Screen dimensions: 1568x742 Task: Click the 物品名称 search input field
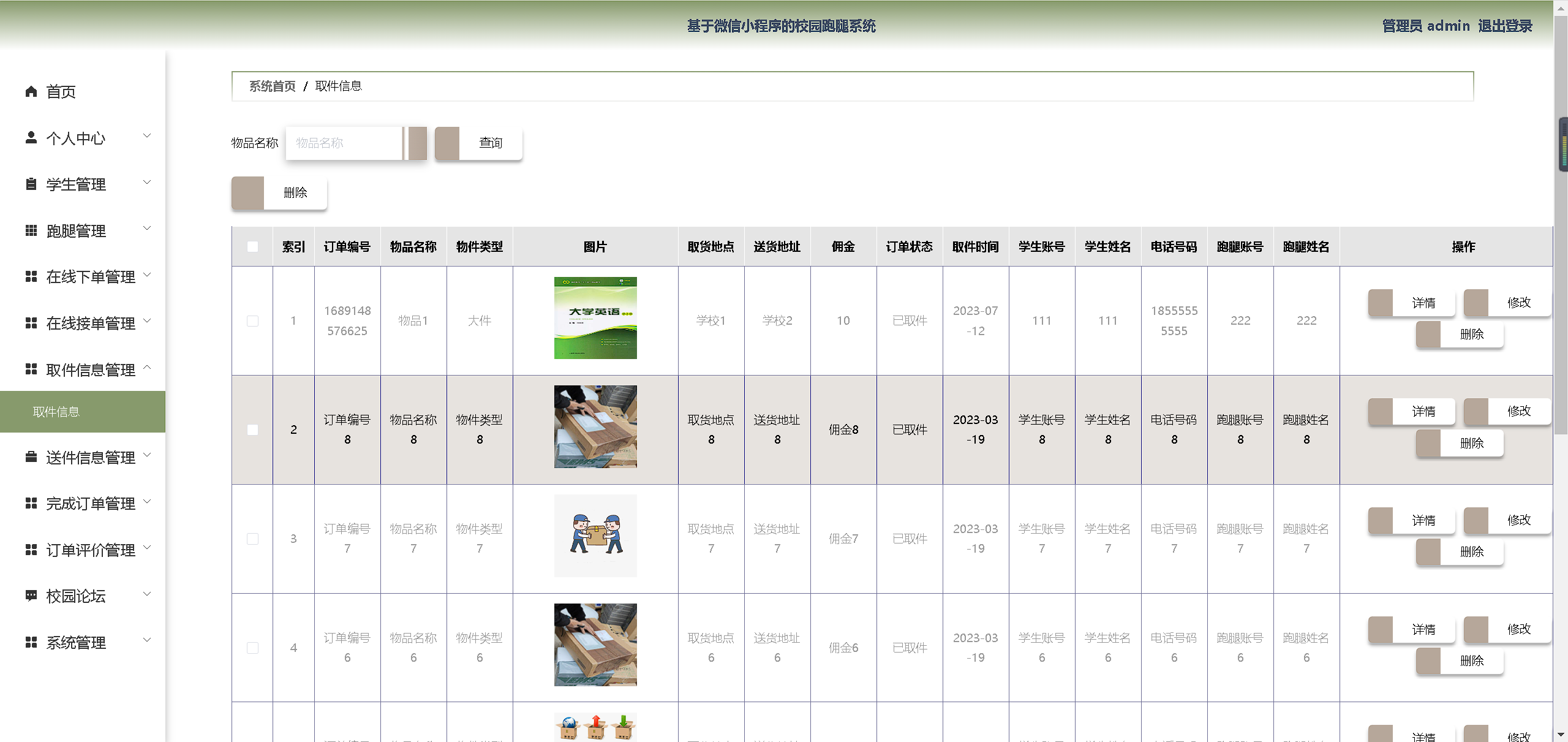click(x=344, y=143)
